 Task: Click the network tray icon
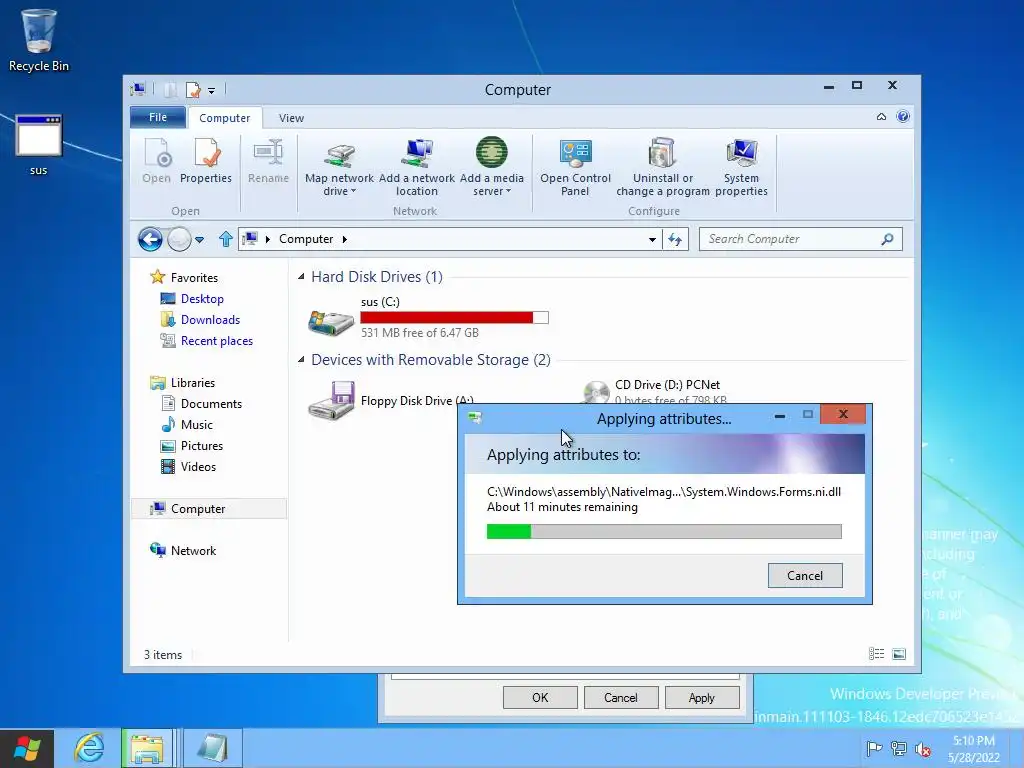899,749
